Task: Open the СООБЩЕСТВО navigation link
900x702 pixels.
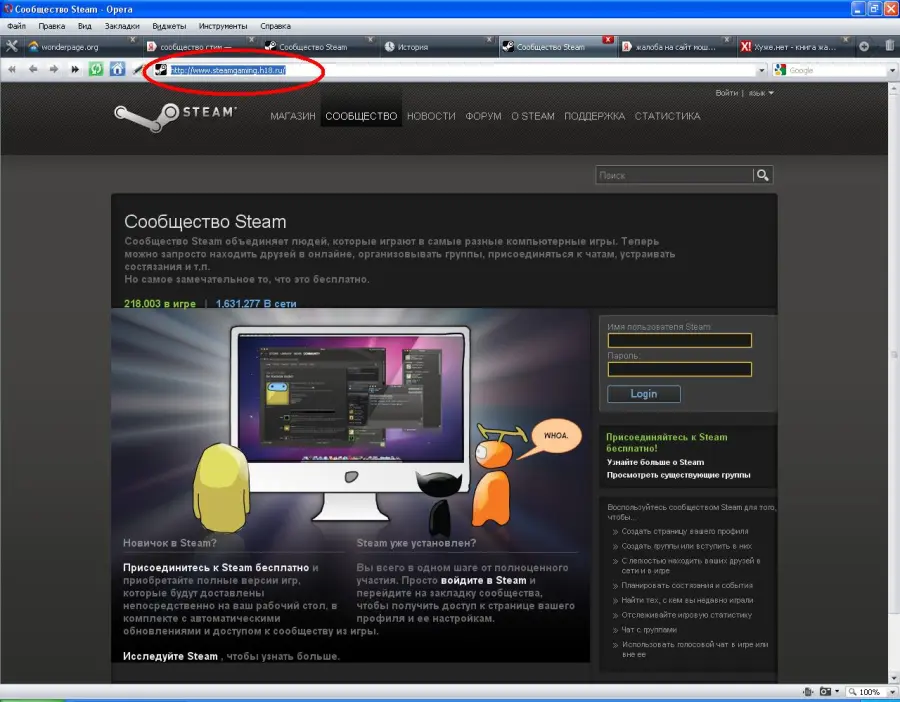Action: tap(361, 116)
